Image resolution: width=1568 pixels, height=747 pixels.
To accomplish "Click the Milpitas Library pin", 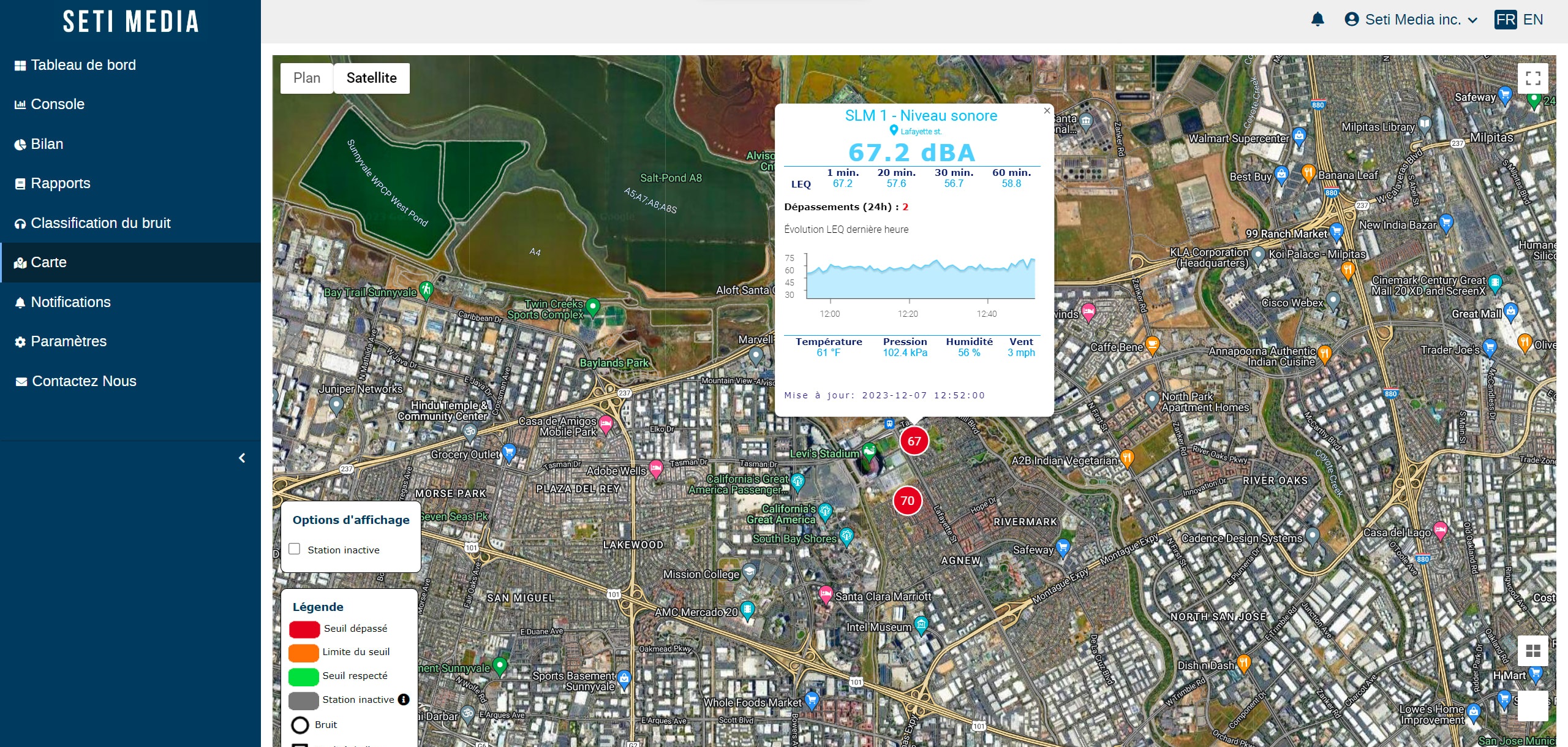I will point(1425,125).
